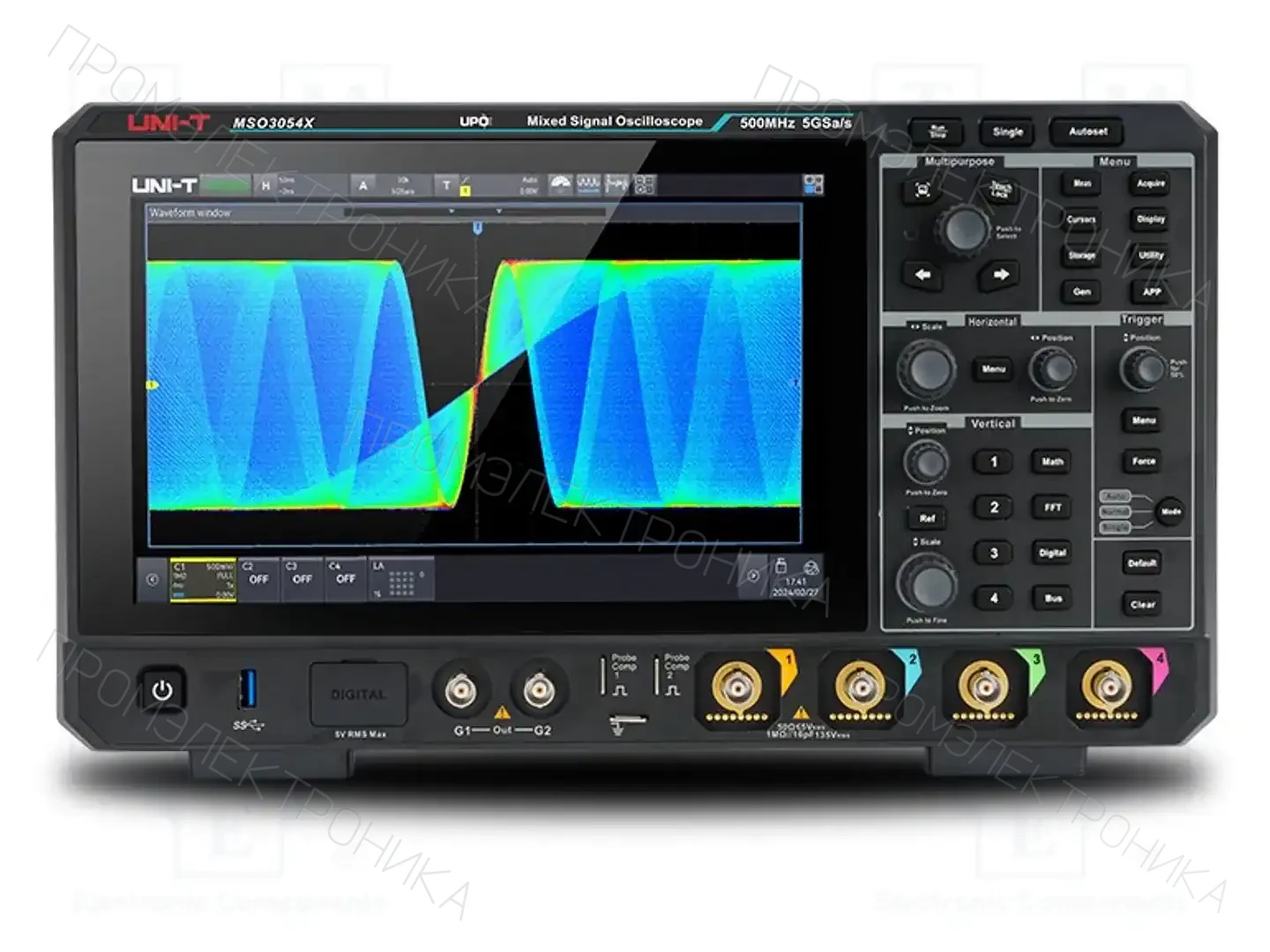Tap the T trigger settings box
Screen dimensions: 1270x952
pyautogui.click(x=489, y=185)
